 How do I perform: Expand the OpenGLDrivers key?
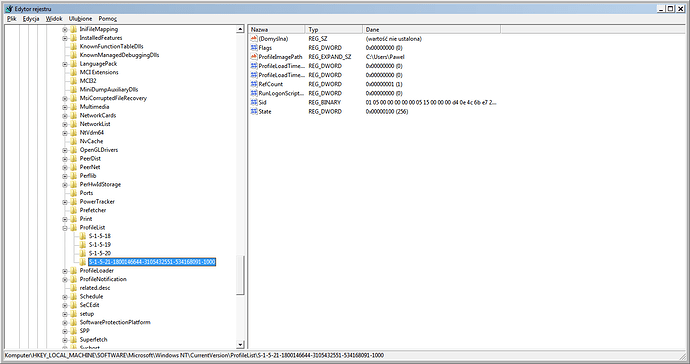[65, 150]
